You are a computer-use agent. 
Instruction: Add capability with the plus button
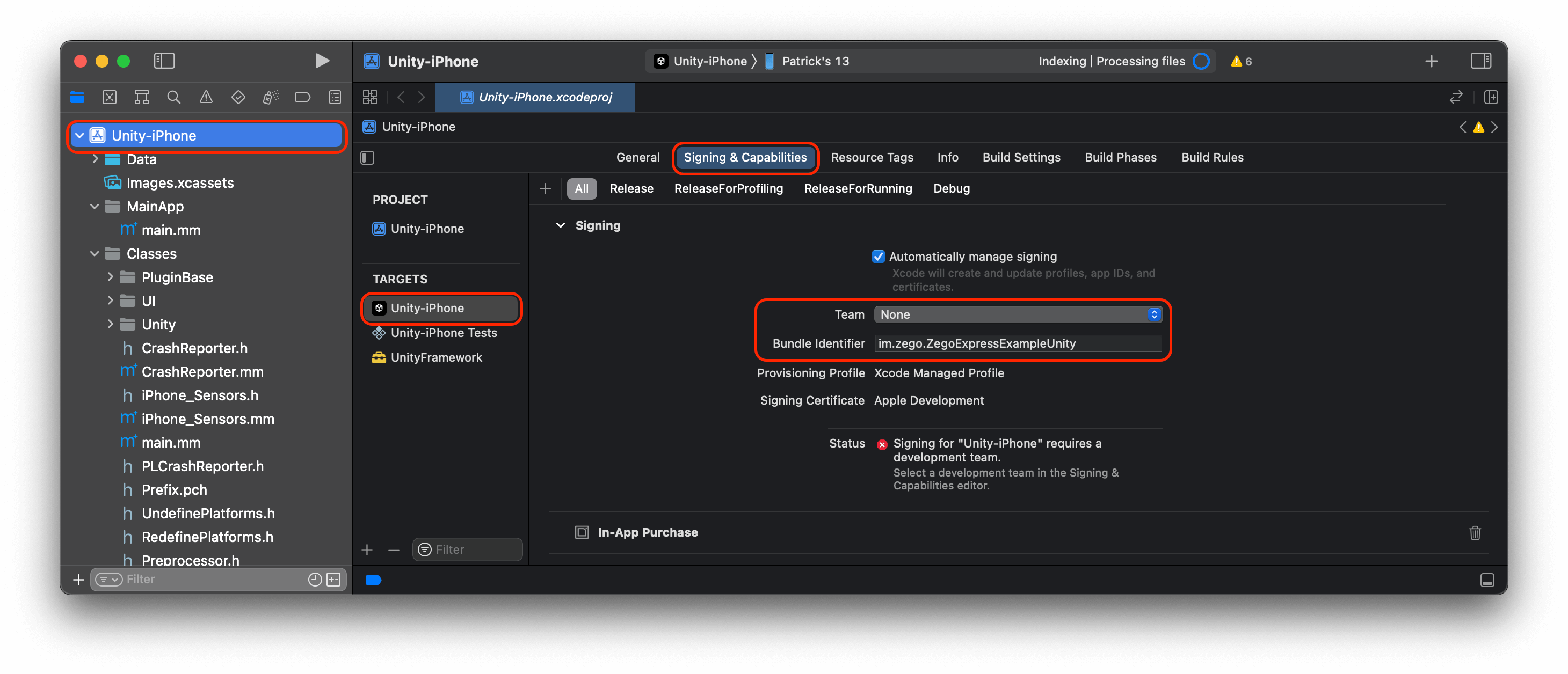(x=545, y=188)
